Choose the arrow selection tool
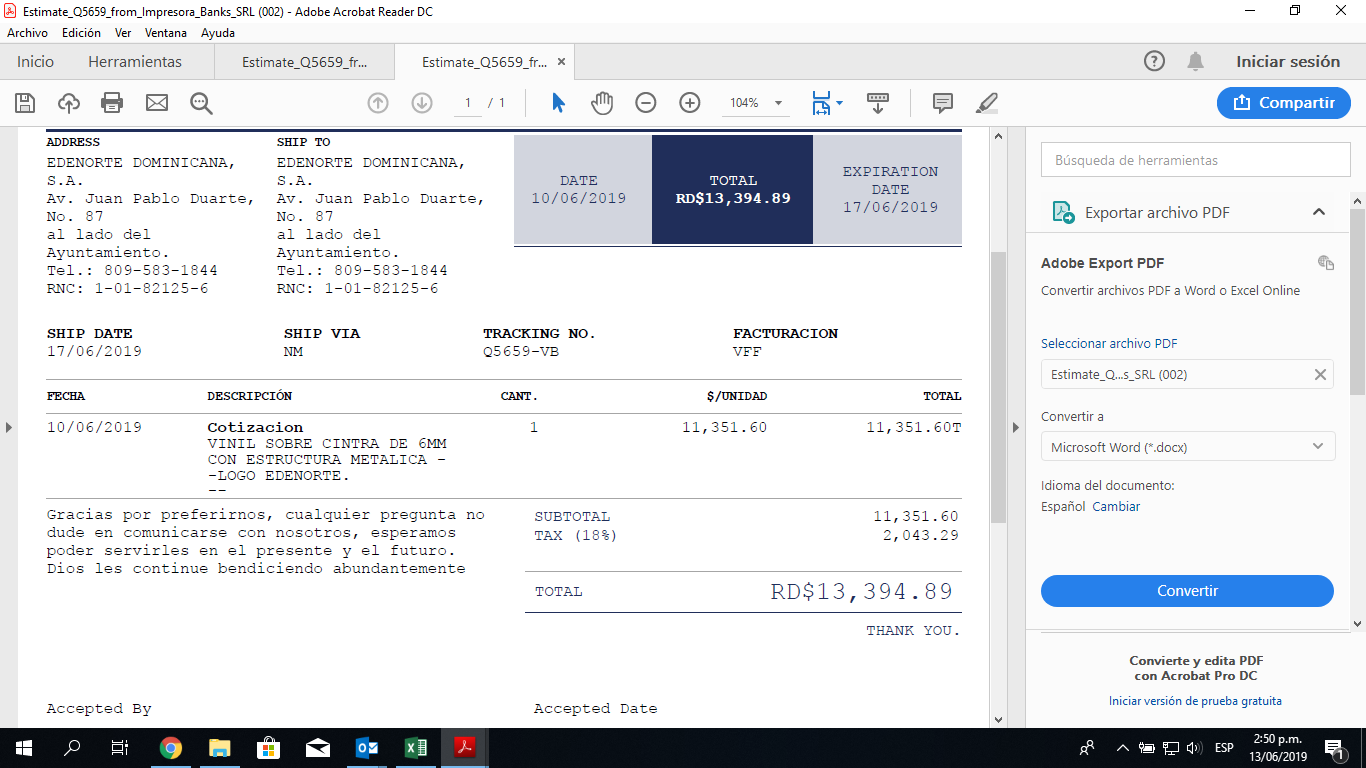Viewport: 1366px width, 768px height. pyautogui.click(x=558, y=103)
